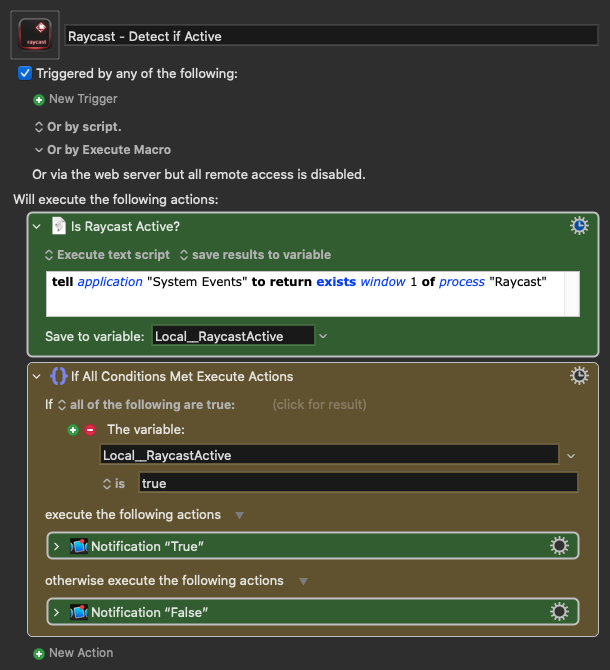Click the green New Action plus icon
This screenshot has width=610, height=670.
point(39,654)
